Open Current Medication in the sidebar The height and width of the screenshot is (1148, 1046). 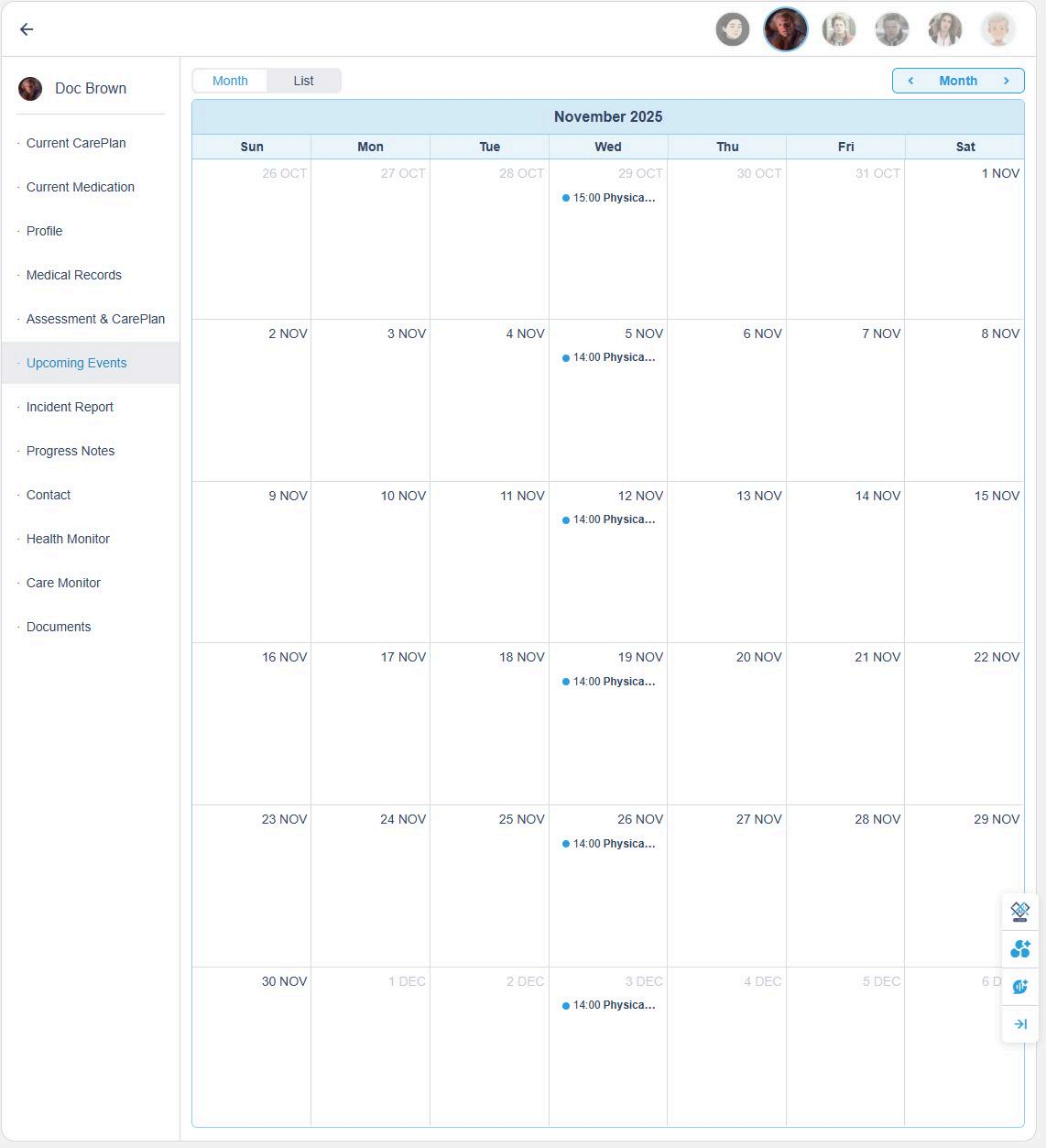point(80,187)
